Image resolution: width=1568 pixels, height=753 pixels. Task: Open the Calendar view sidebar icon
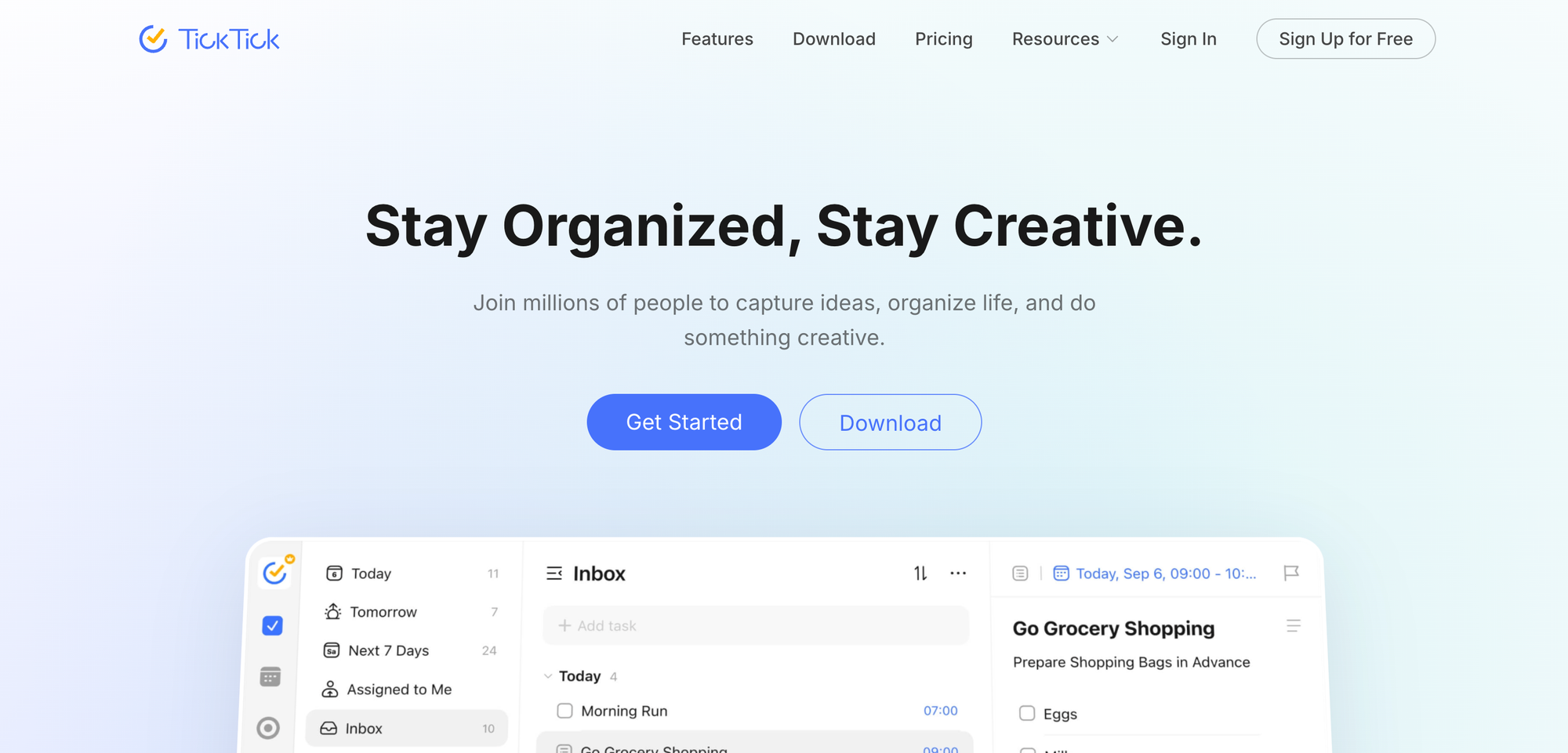tap(270, 676)
